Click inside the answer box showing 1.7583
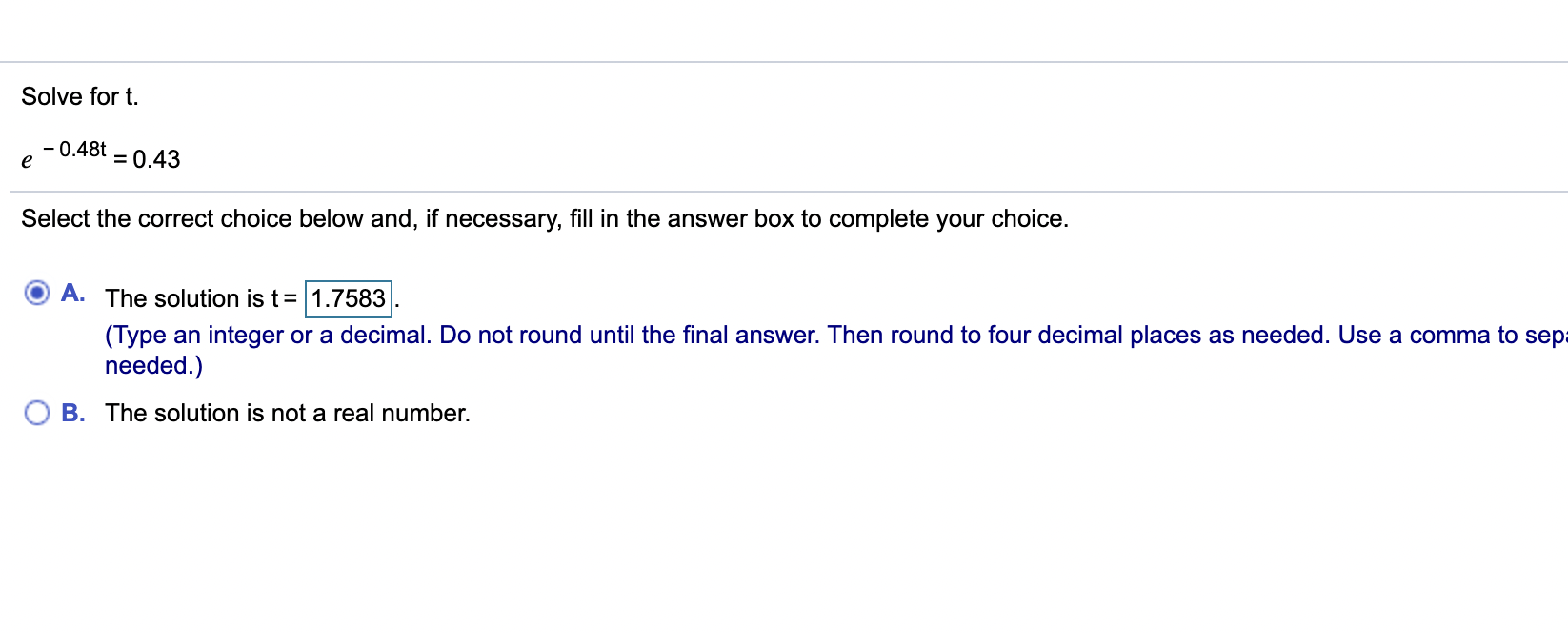This screenshot has height=633, width=1568. [x=348, y=297]
